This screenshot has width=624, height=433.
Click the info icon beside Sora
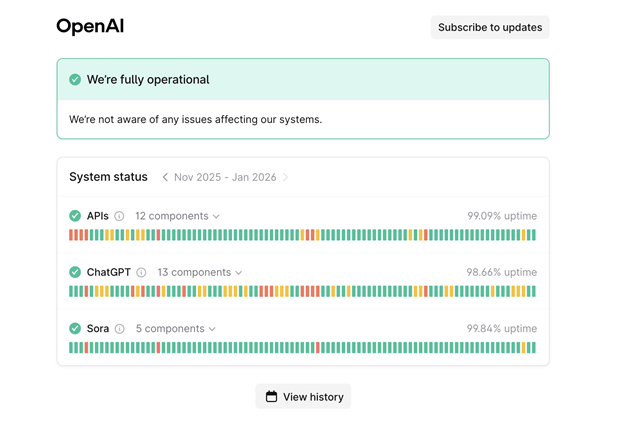coord(120,328)
